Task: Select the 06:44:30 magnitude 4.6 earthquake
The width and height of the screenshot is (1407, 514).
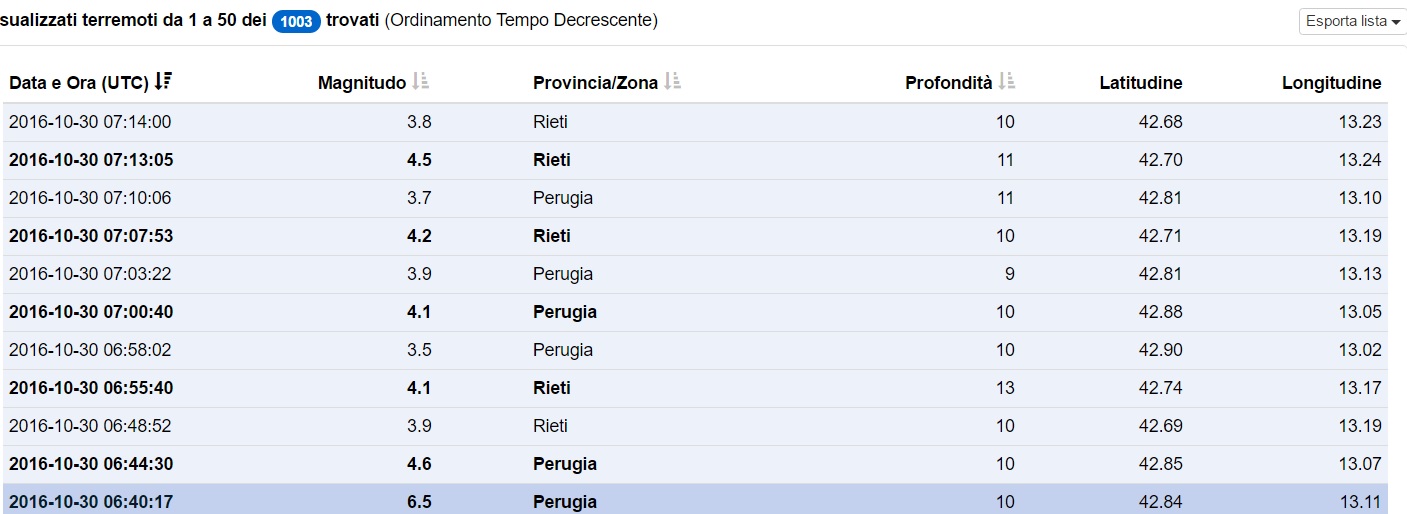Action: coord(90,464)
